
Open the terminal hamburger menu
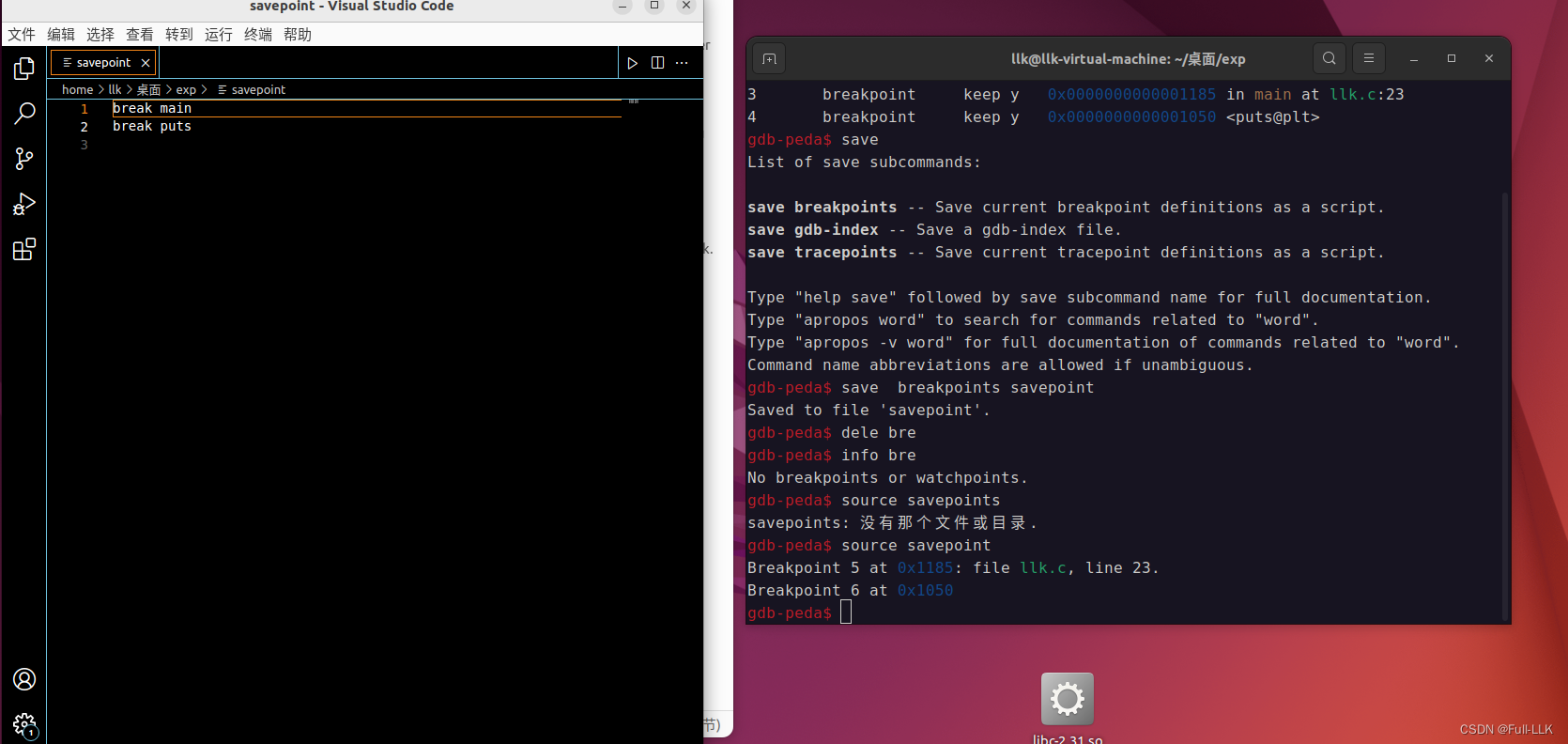pyautogui.click(x=1368, y=58)
